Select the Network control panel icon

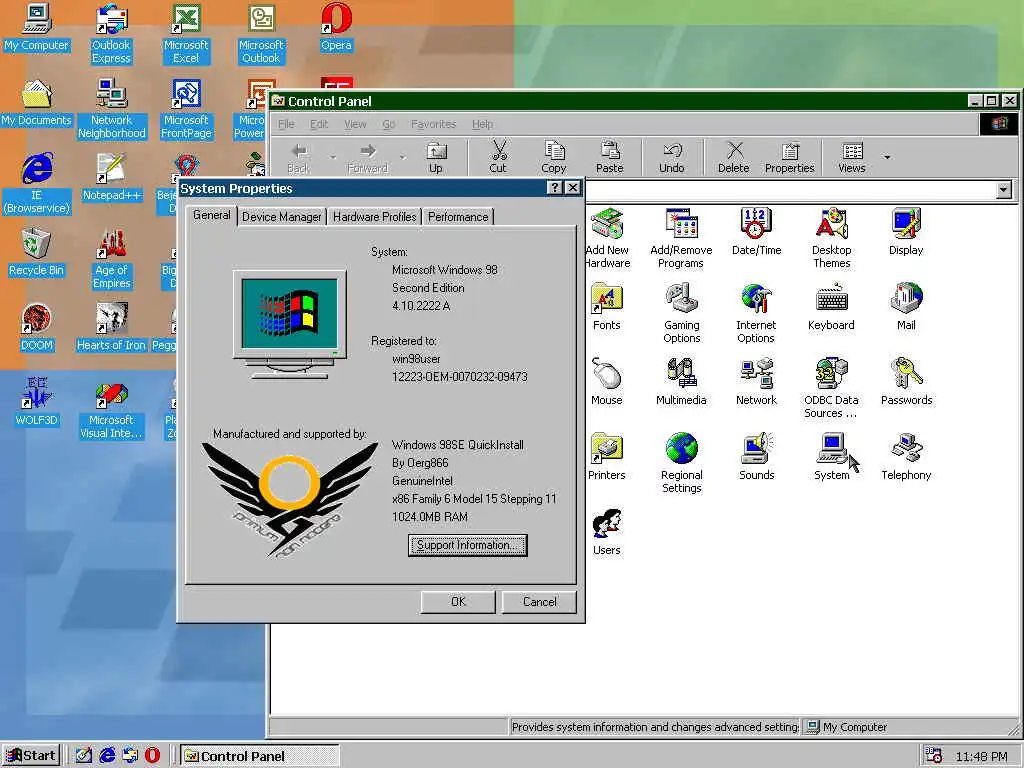(x=756, y=382)
